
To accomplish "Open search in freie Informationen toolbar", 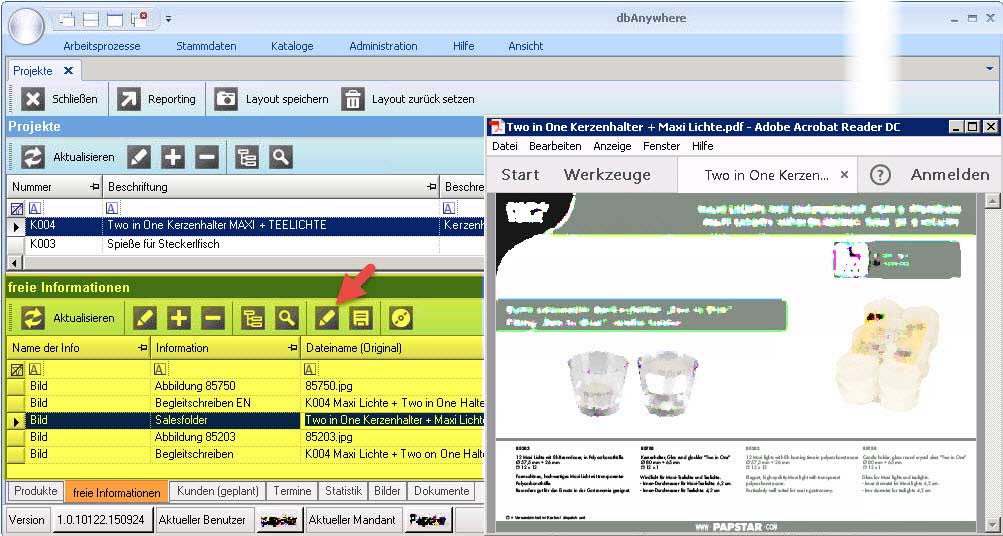I will 287,318.
